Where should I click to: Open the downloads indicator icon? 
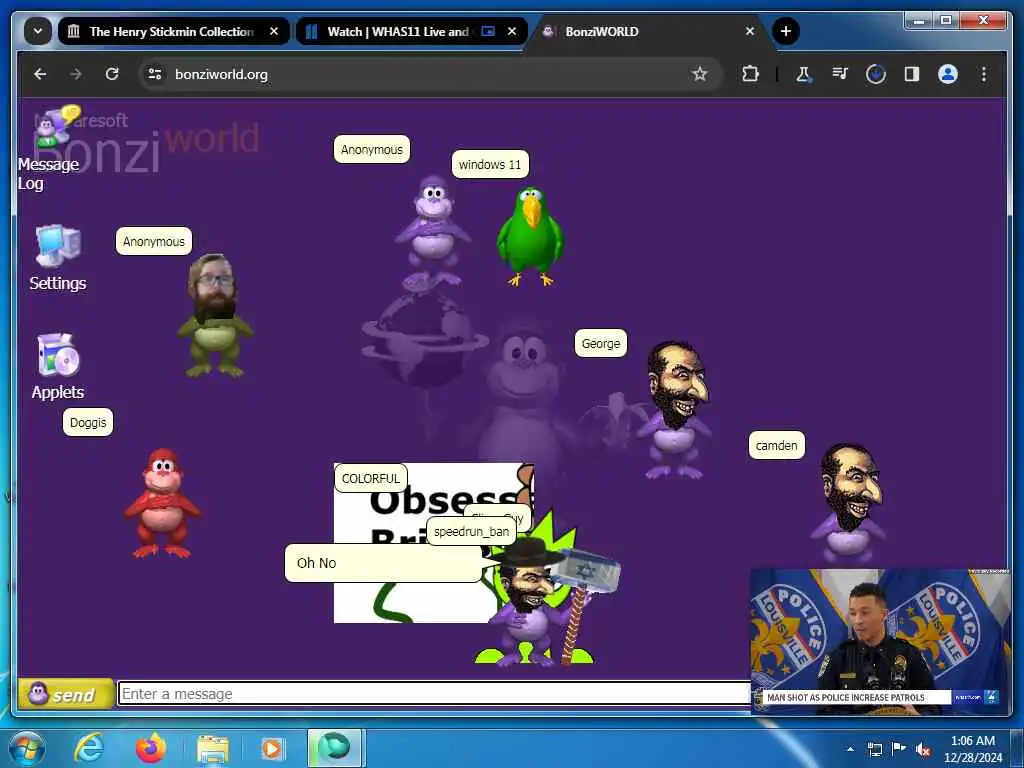(x=876, y=74)
